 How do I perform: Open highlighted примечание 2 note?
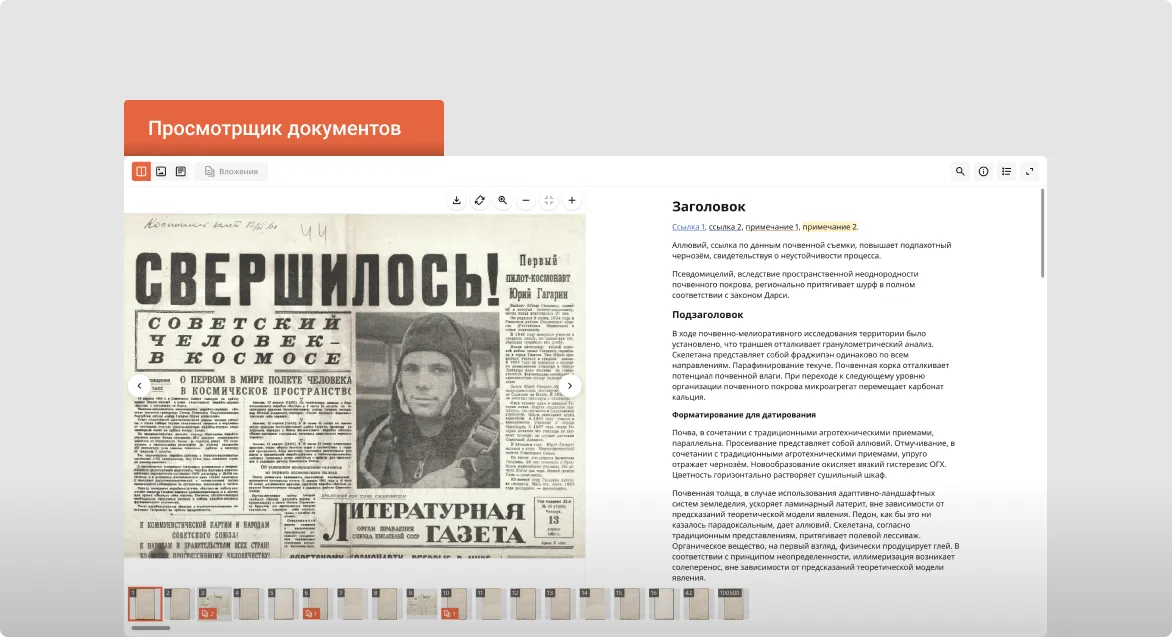tap(830, 227)
